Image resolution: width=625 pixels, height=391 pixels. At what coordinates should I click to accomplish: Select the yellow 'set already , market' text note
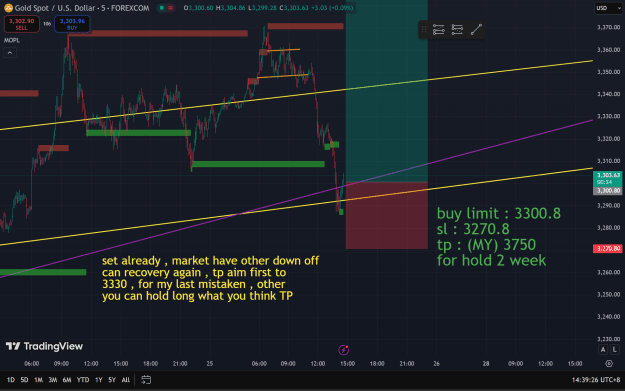point(210,278)
